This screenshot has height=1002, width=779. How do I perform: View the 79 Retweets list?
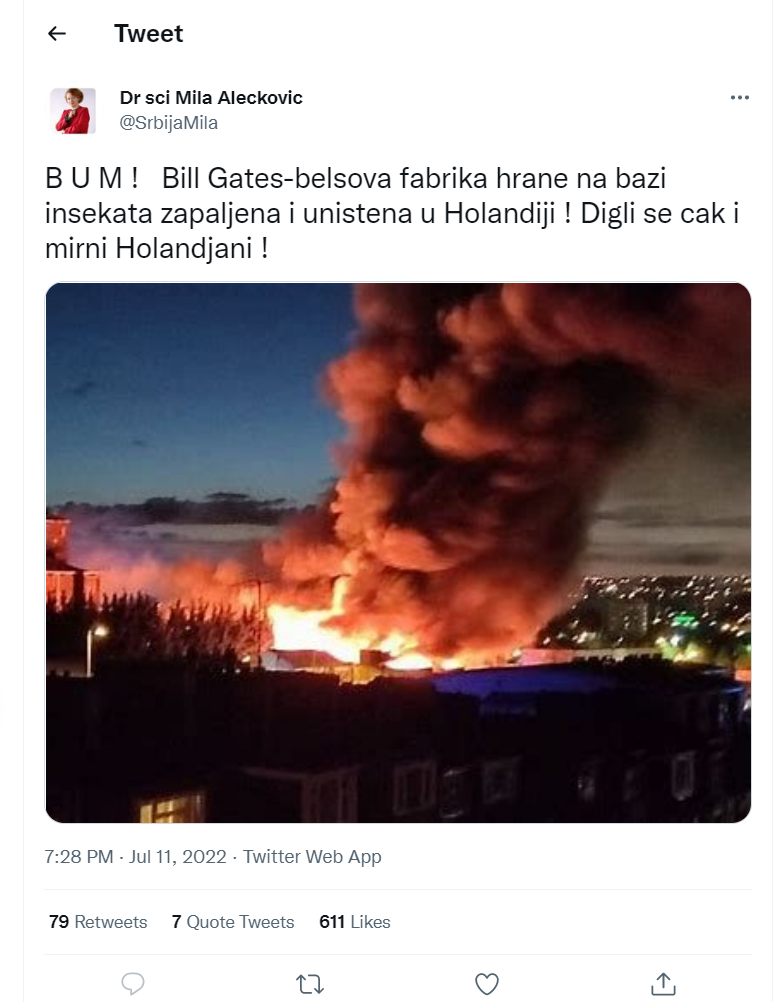point(98,921)
